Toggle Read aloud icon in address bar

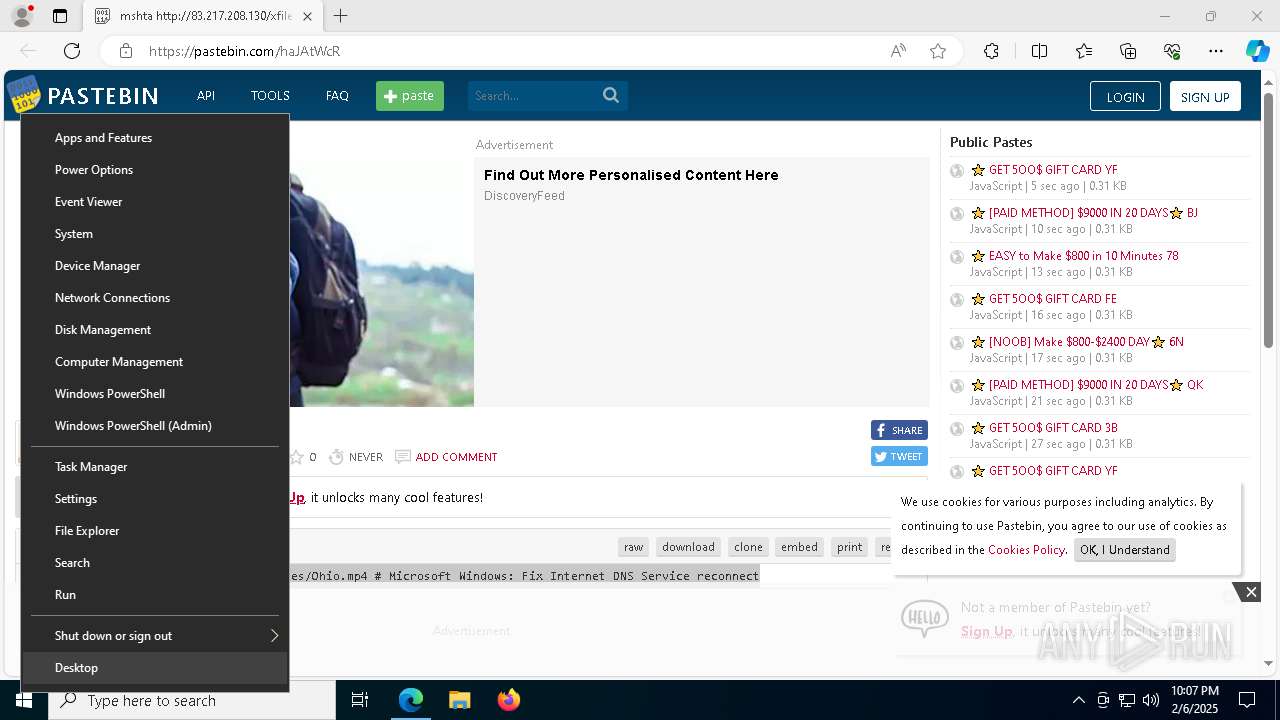point(898,51)
